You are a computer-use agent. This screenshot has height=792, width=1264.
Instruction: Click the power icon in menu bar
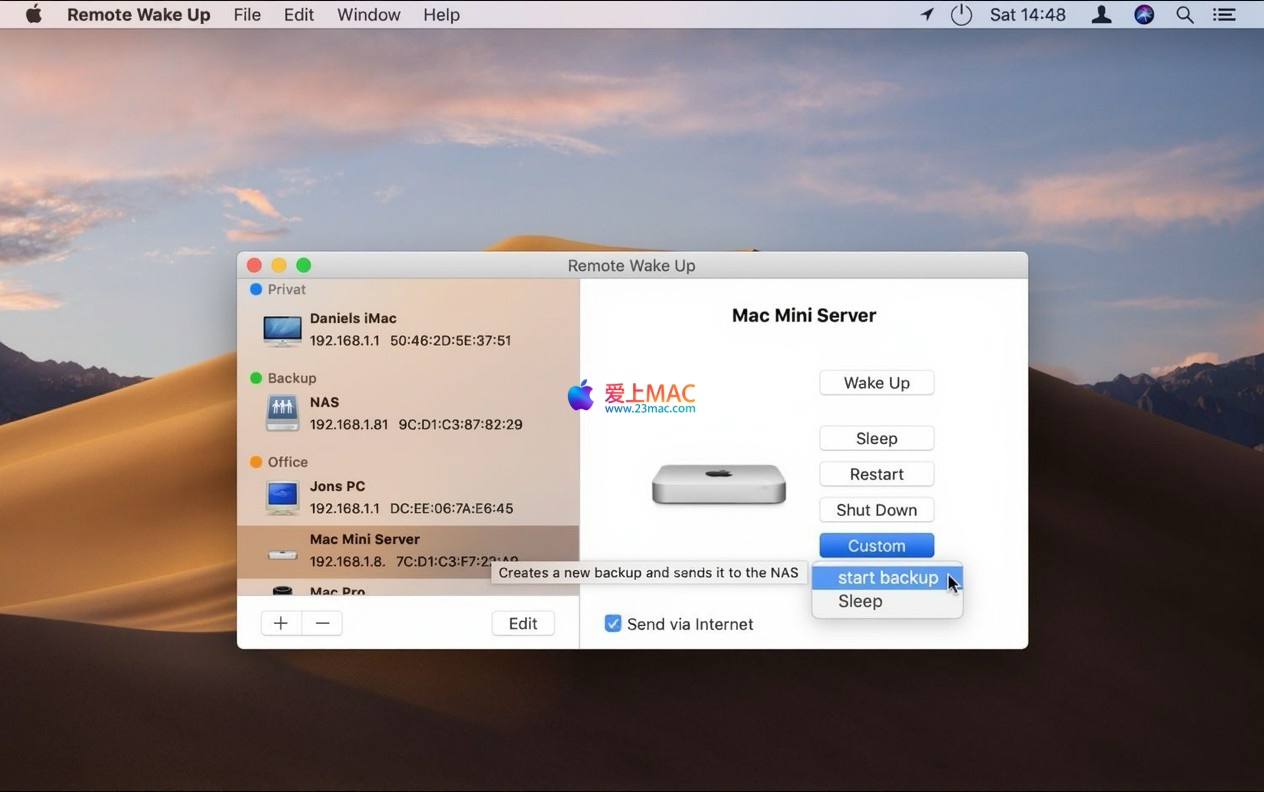pos(961,15)
